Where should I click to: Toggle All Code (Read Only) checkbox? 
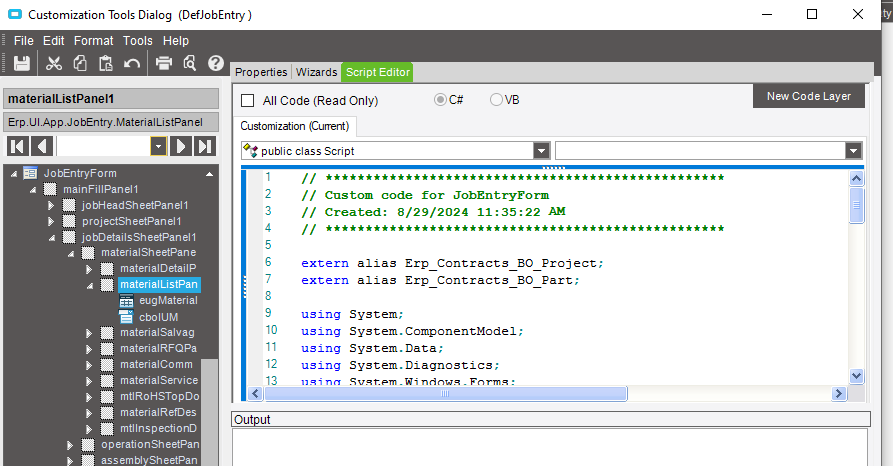[x=248, y=101]
